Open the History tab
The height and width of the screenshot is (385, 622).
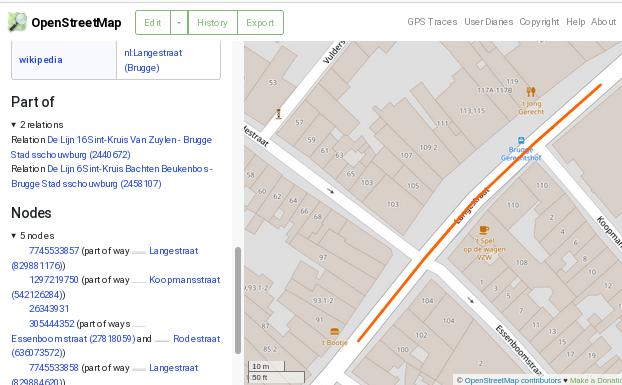(213, 23)
